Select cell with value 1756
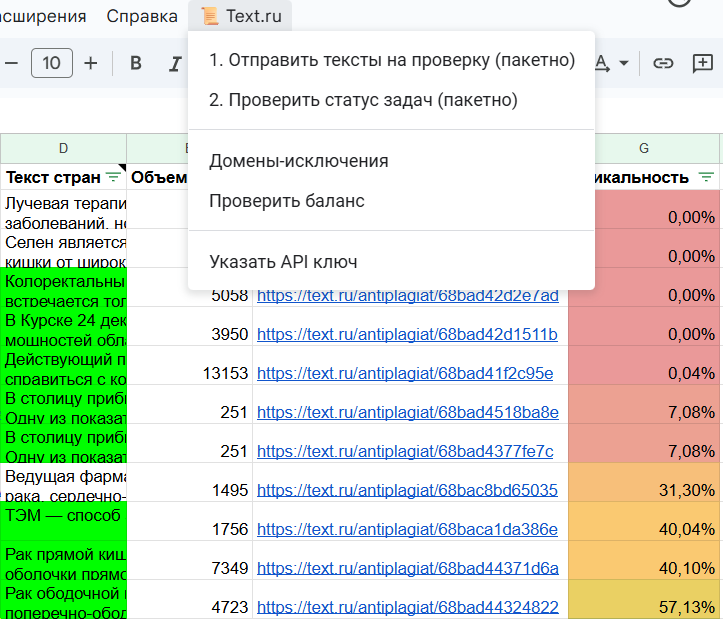The height and width of the screenshot is (619, 723). coord(190,521)
